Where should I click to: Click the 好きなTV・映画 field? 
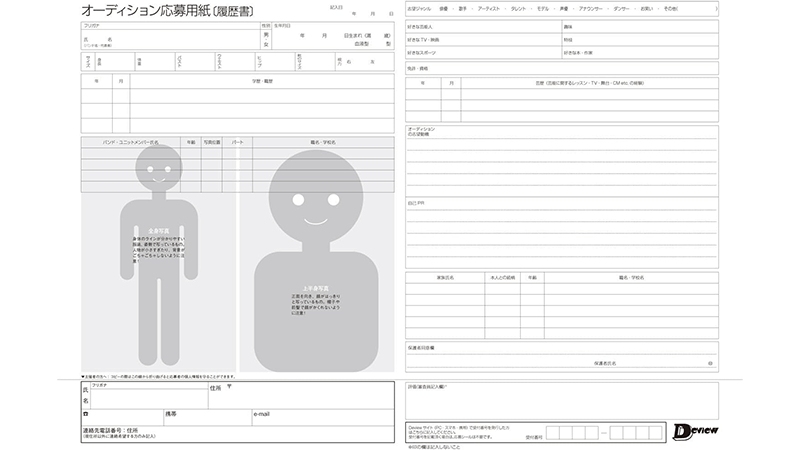(480, 38)
